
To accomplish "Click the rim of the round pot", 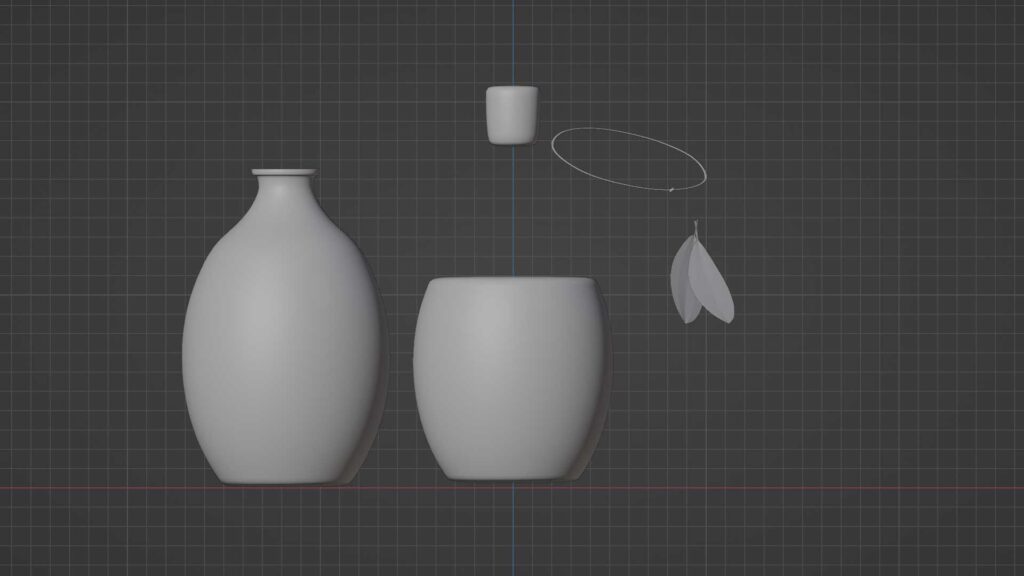I will coord(510,282).
